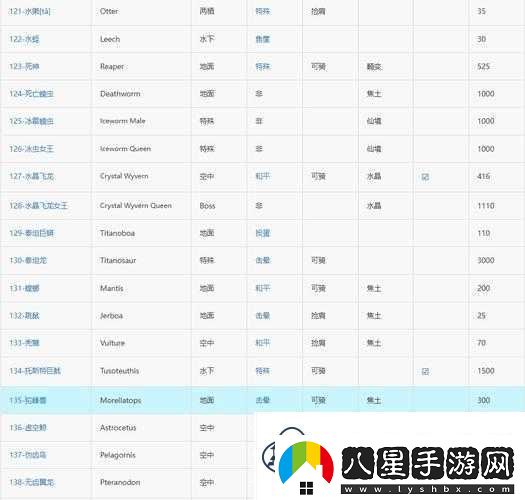Click the value 3000 in Titanosaur row
This screenshot has height=500, width=525.
click(485, 260)
